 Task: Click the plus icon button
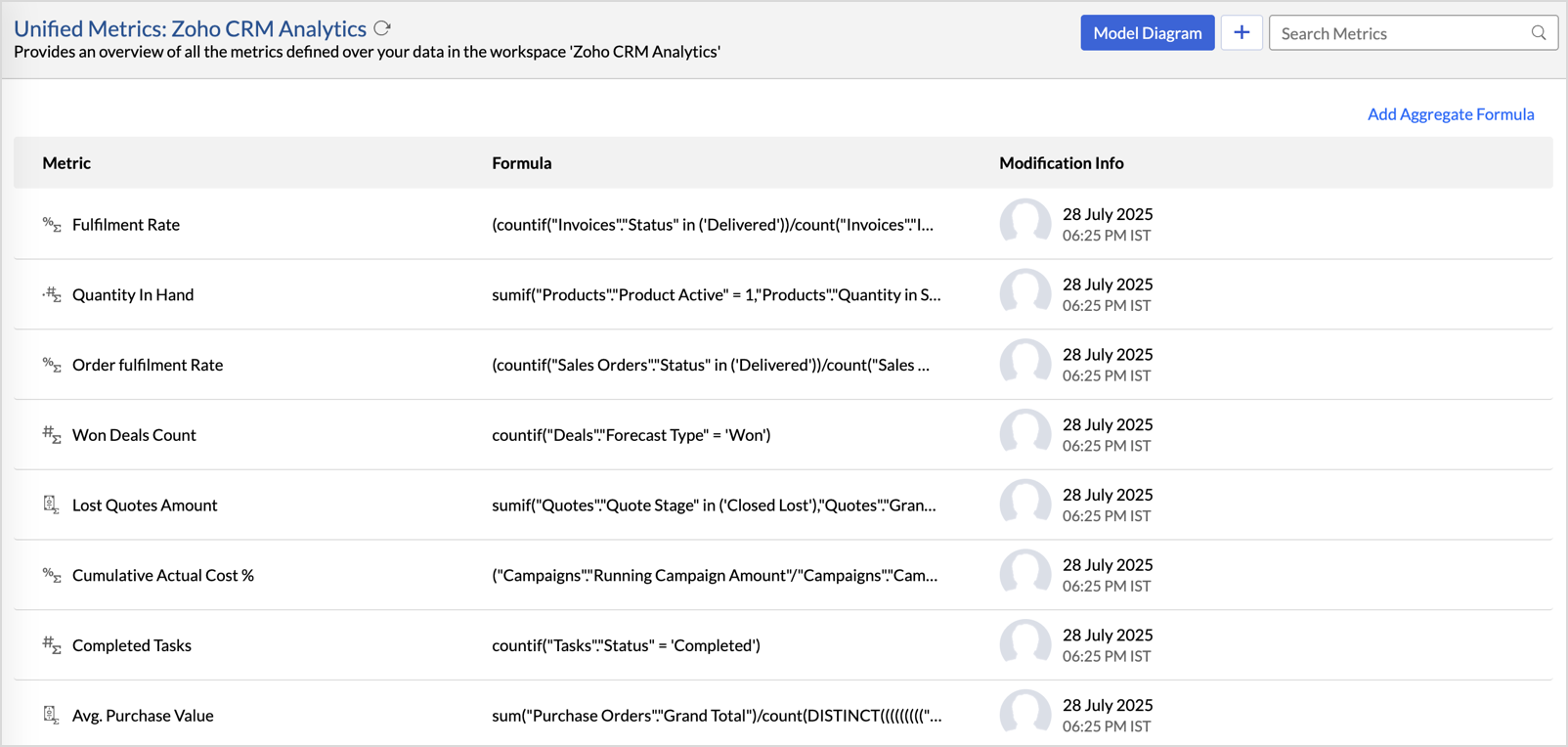(1241, 33)
